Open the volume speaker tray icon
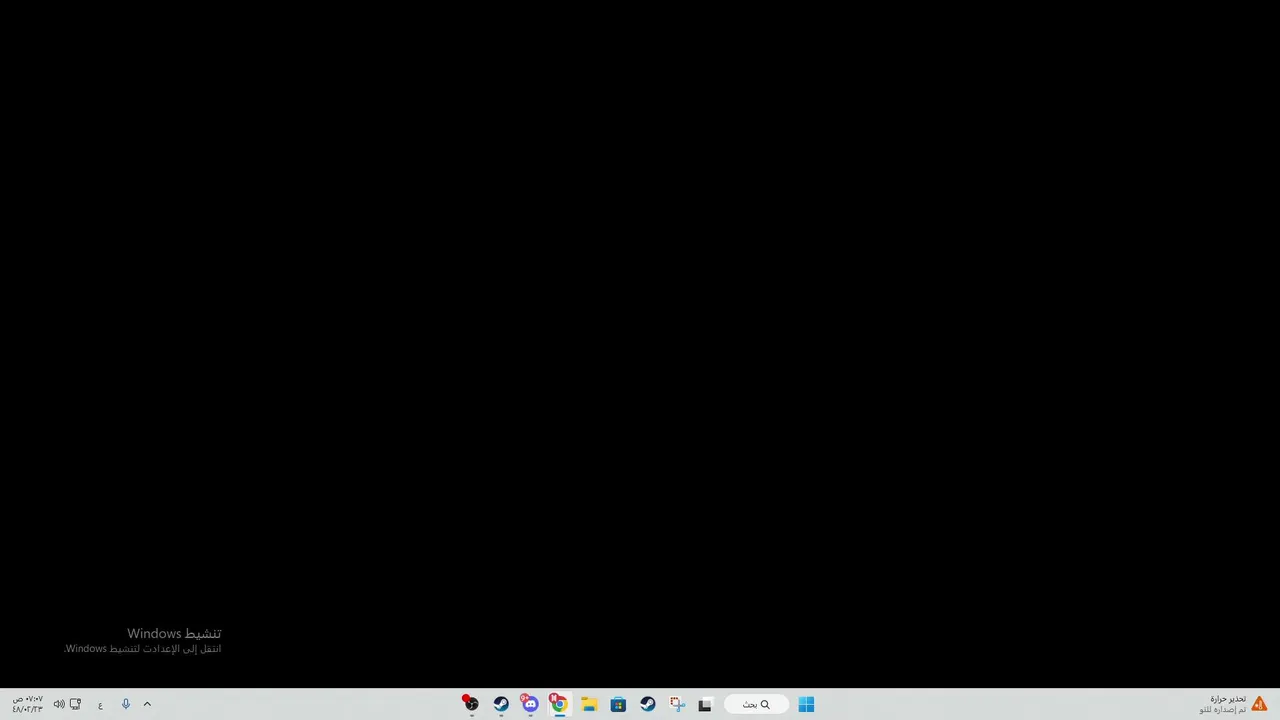 [x=59, y=704]
